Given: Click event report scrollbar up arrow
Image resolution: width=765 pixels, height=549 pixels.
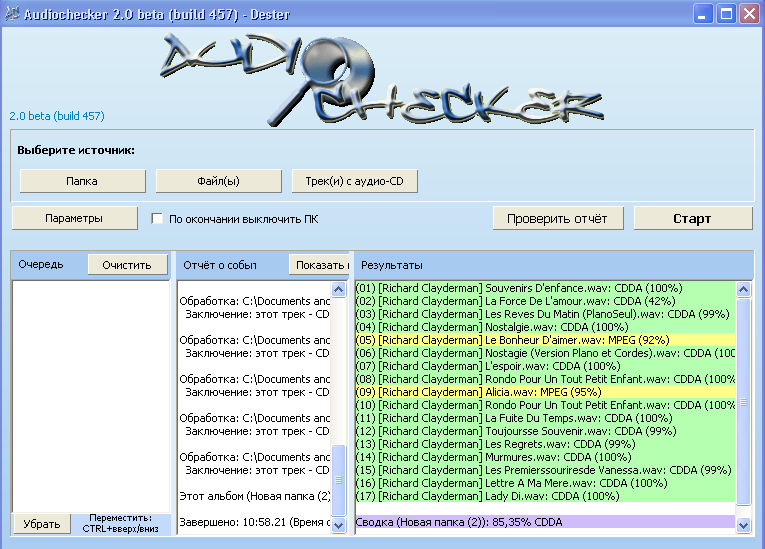Looking at the screenshot, I should pos(338,289).
